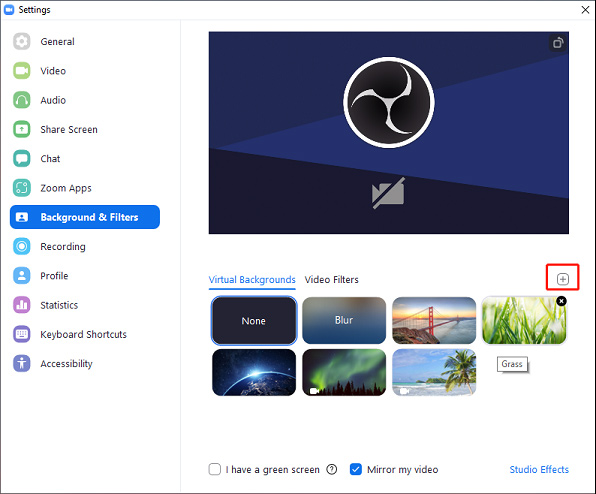
Task: Pick the Northern Lights video background
Action: tap(344, 372)
